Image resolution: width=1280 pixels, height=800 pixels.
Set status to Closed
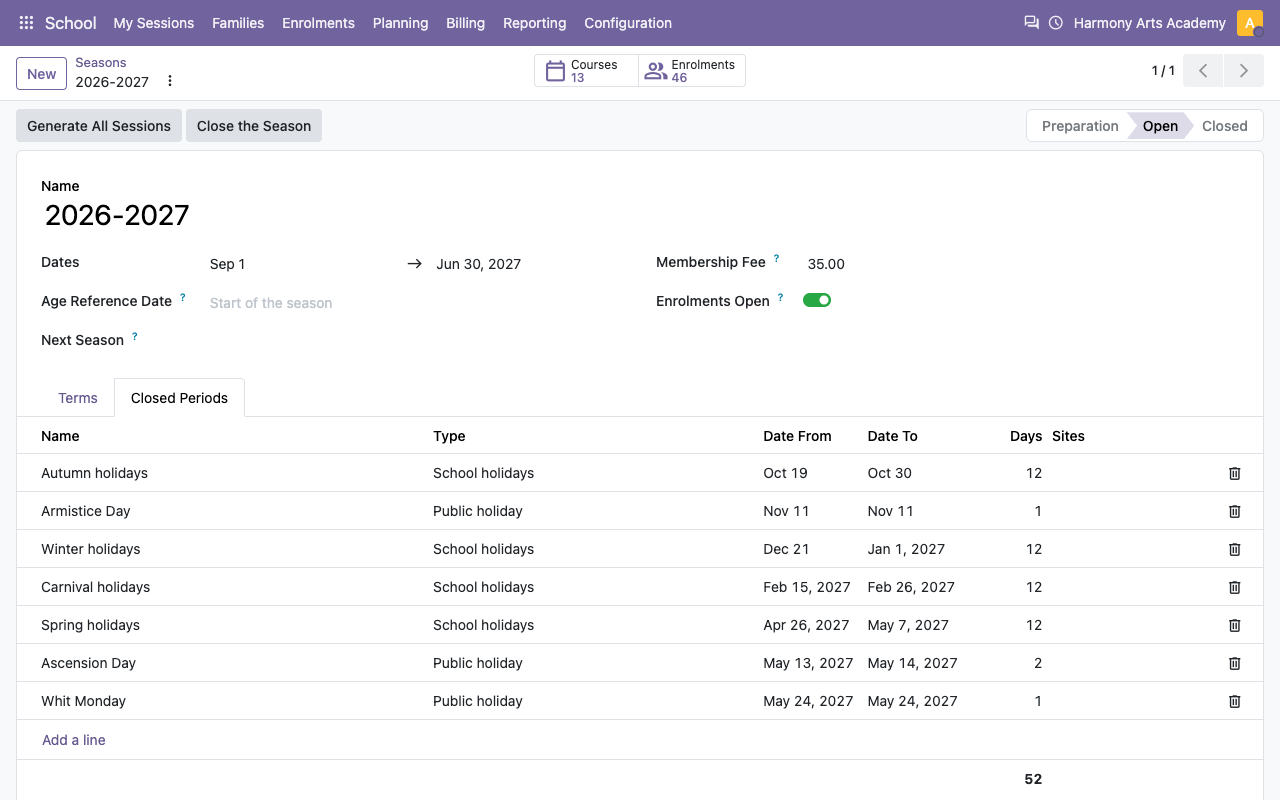[1225, 126]
